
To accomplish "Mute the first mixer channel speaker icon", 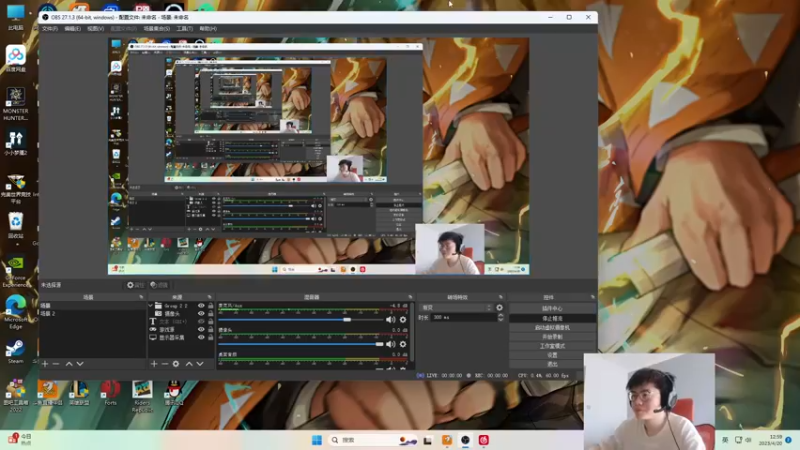I will pos(391,320).
